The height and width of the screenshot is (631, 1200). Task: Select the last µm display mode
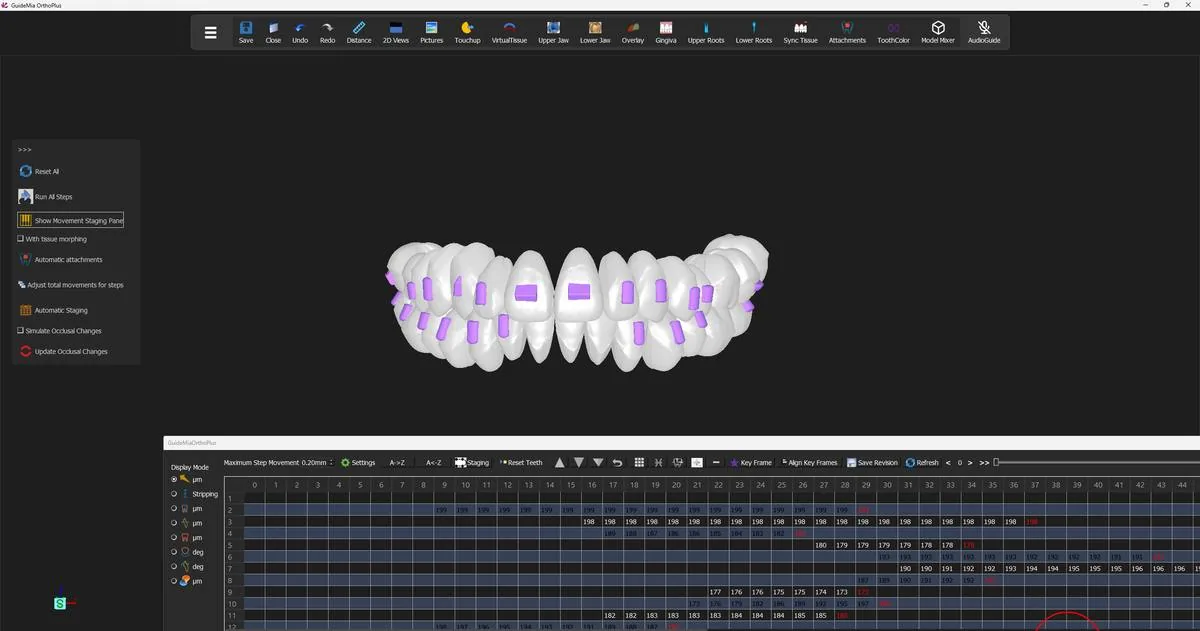pos(174,581)
